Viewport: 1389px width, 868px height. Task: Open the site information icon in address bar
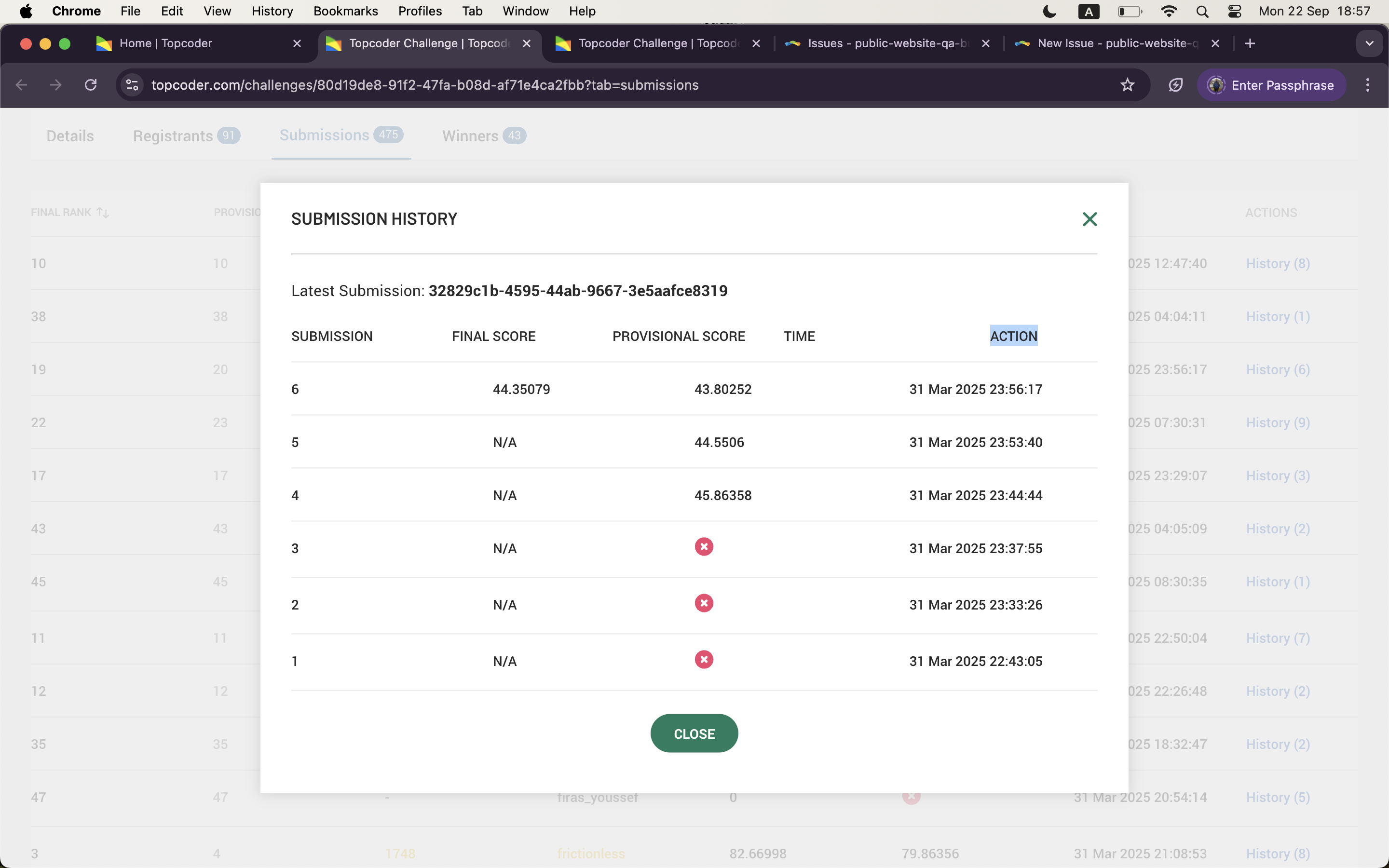coord(133,85)
